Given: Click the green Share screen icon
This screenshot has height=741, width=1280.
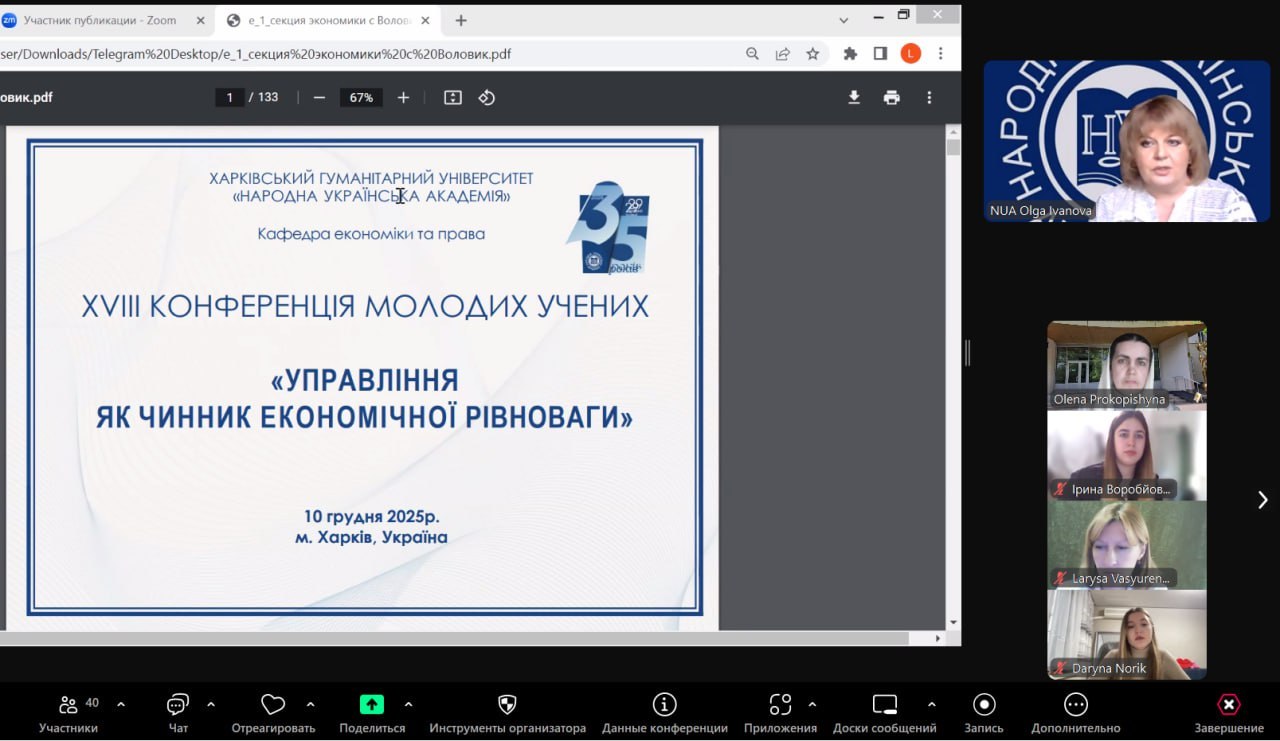Looking at the screenshot, I should coord(372,705).
